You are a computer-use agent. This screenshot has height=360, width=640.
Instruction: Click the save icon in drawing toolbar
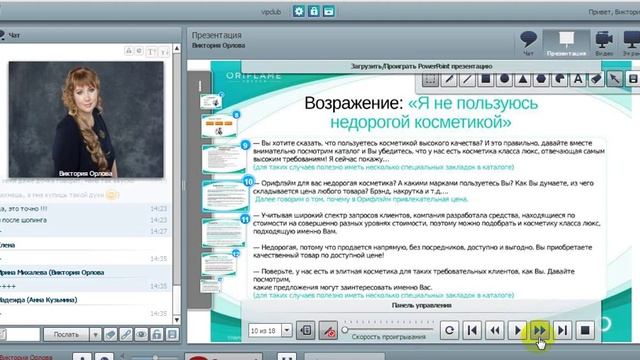[x=633, y=79]
